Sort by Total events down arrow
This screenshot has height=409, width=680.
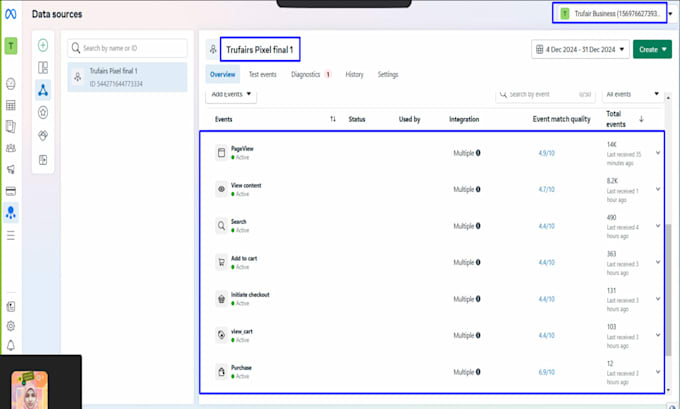641,119
